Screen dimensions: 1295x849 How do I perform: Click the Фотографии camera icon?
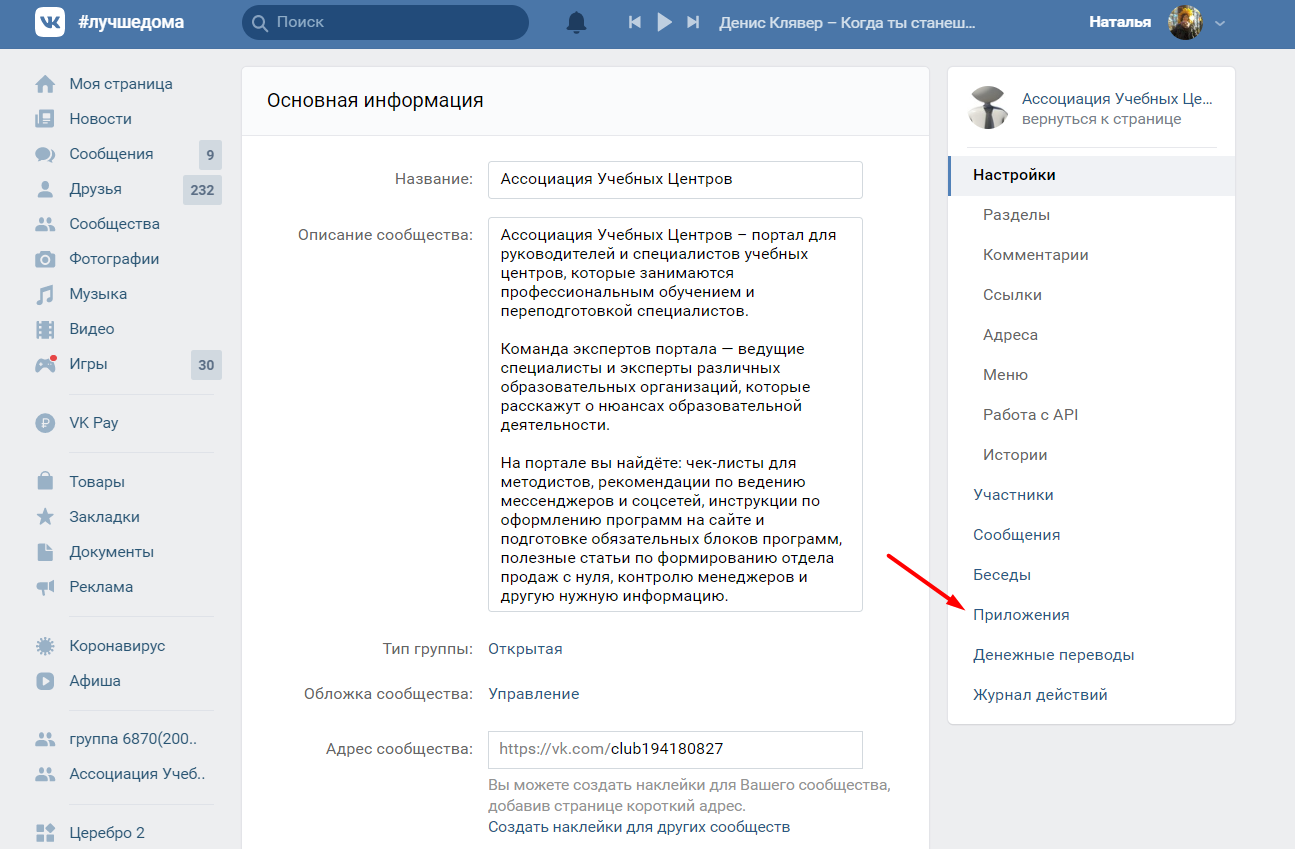45,259
